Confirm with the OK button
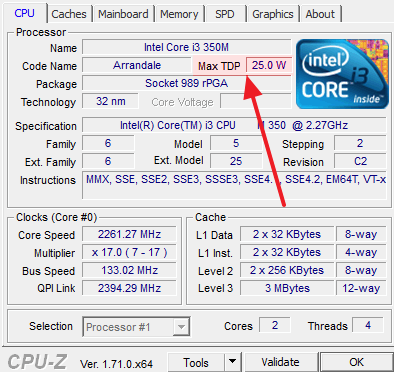 356,362
